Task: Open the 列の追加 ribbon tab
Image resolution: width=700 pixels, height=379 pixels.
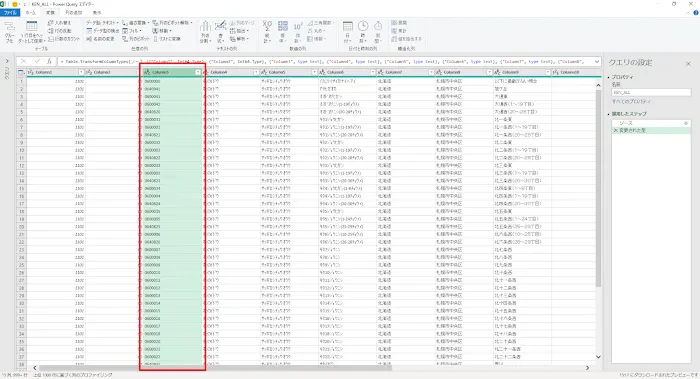Action: point(74,12)
